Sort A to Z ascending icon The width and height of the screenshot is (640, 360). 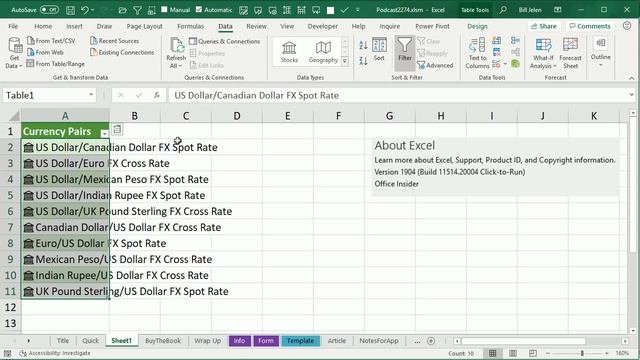coord(363,45)
